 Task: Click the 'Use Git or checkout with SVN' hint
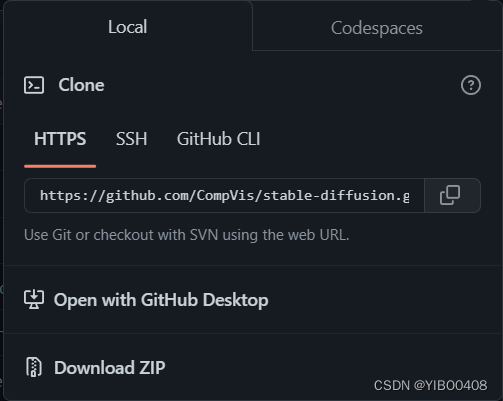click(187, 235)
